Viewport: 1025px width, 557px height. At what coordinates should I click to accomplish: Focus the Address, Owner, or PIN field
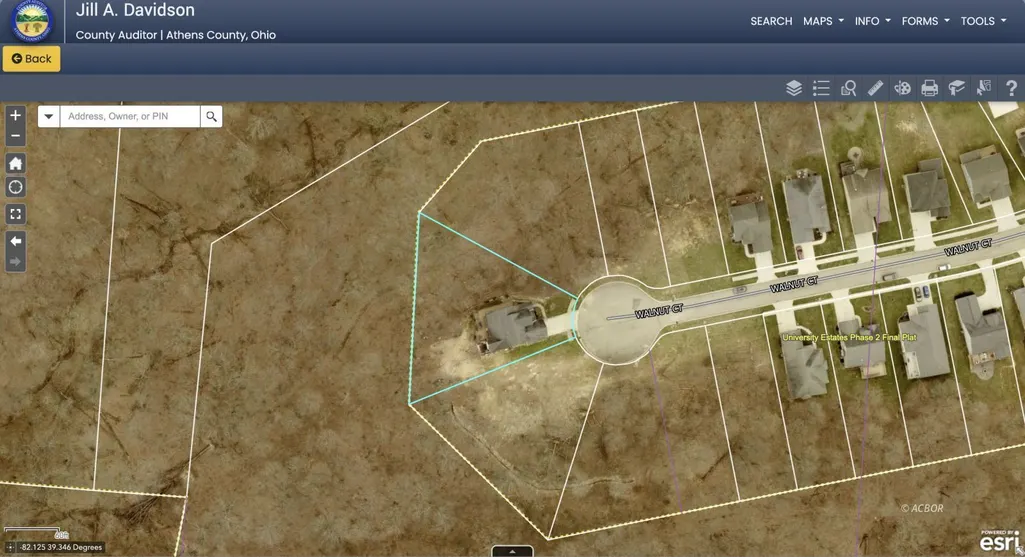coord(129,116)
